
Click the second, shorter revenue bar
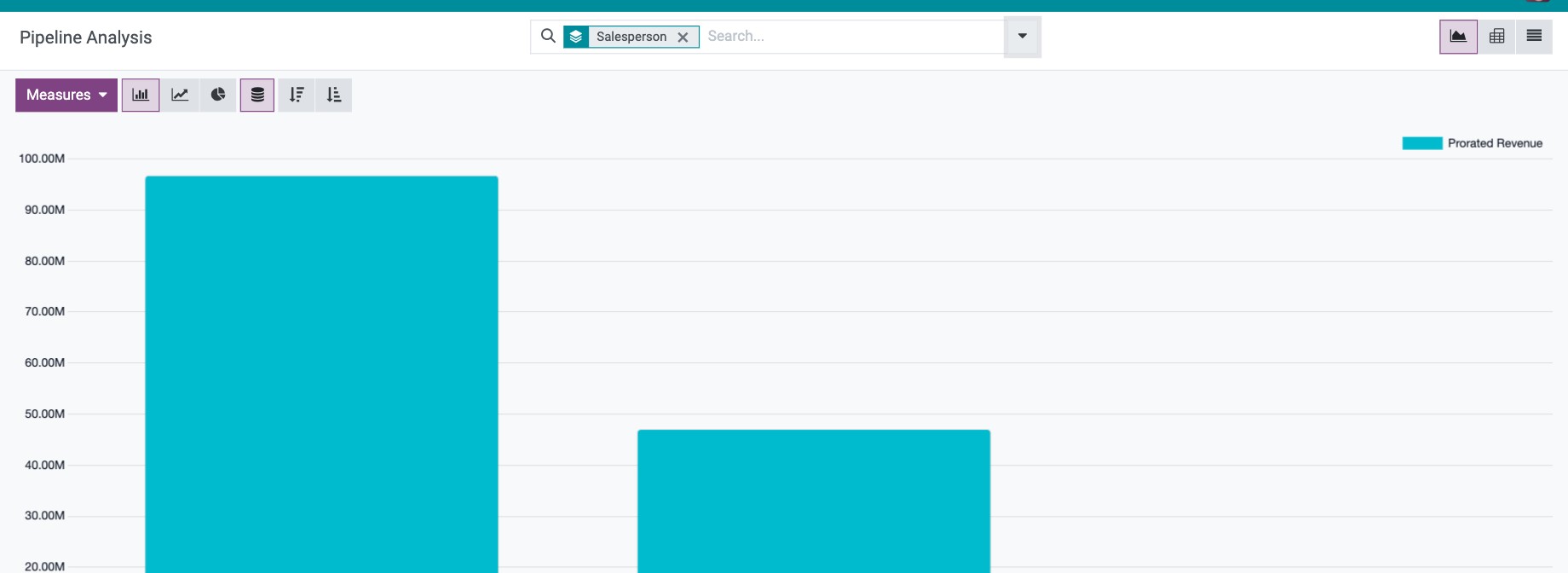click(814, 501)
